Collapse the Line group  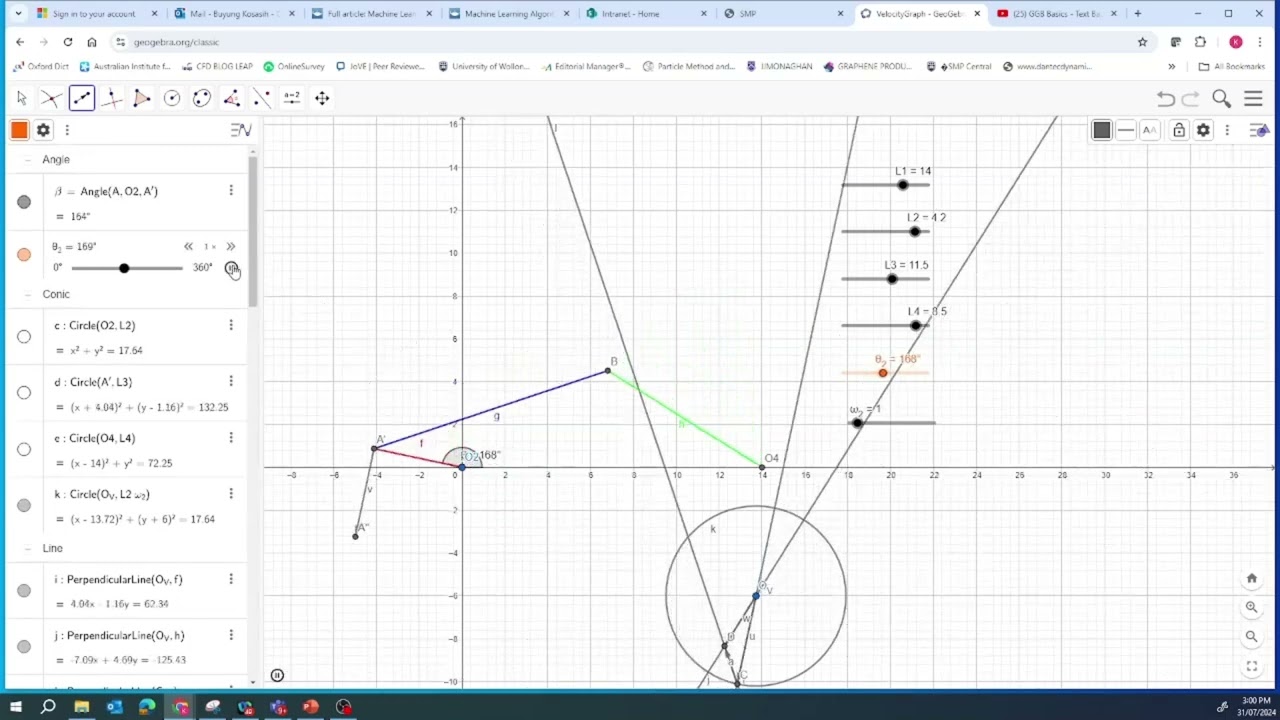point(27,549)
